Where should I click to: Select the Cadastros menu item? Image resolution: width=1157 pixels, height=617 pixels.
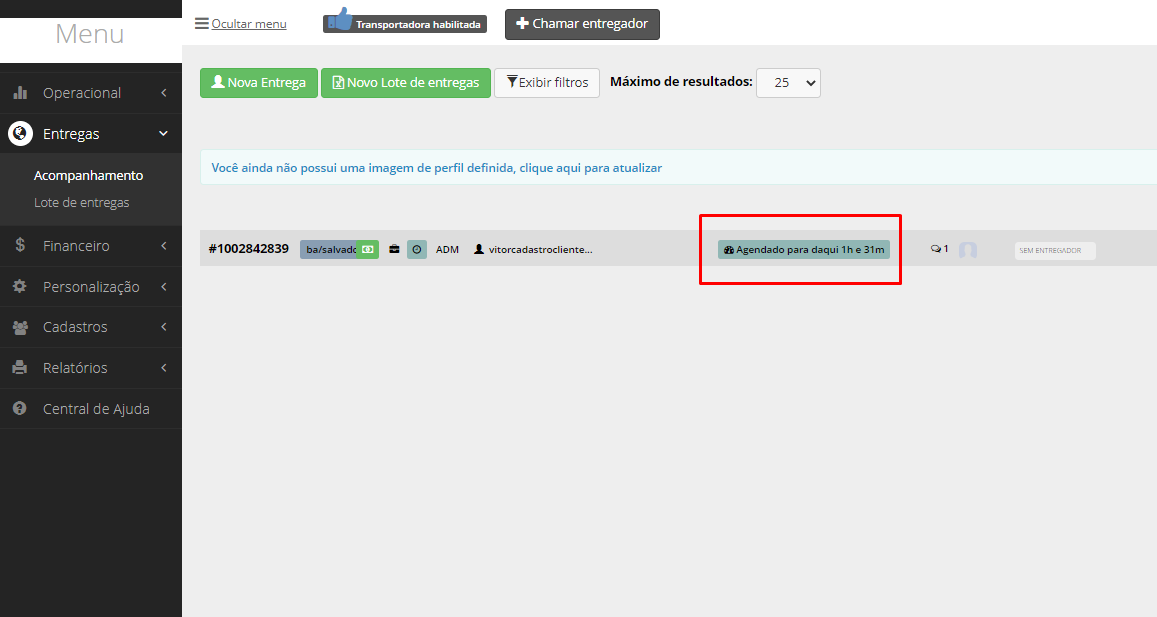(91, 327)
